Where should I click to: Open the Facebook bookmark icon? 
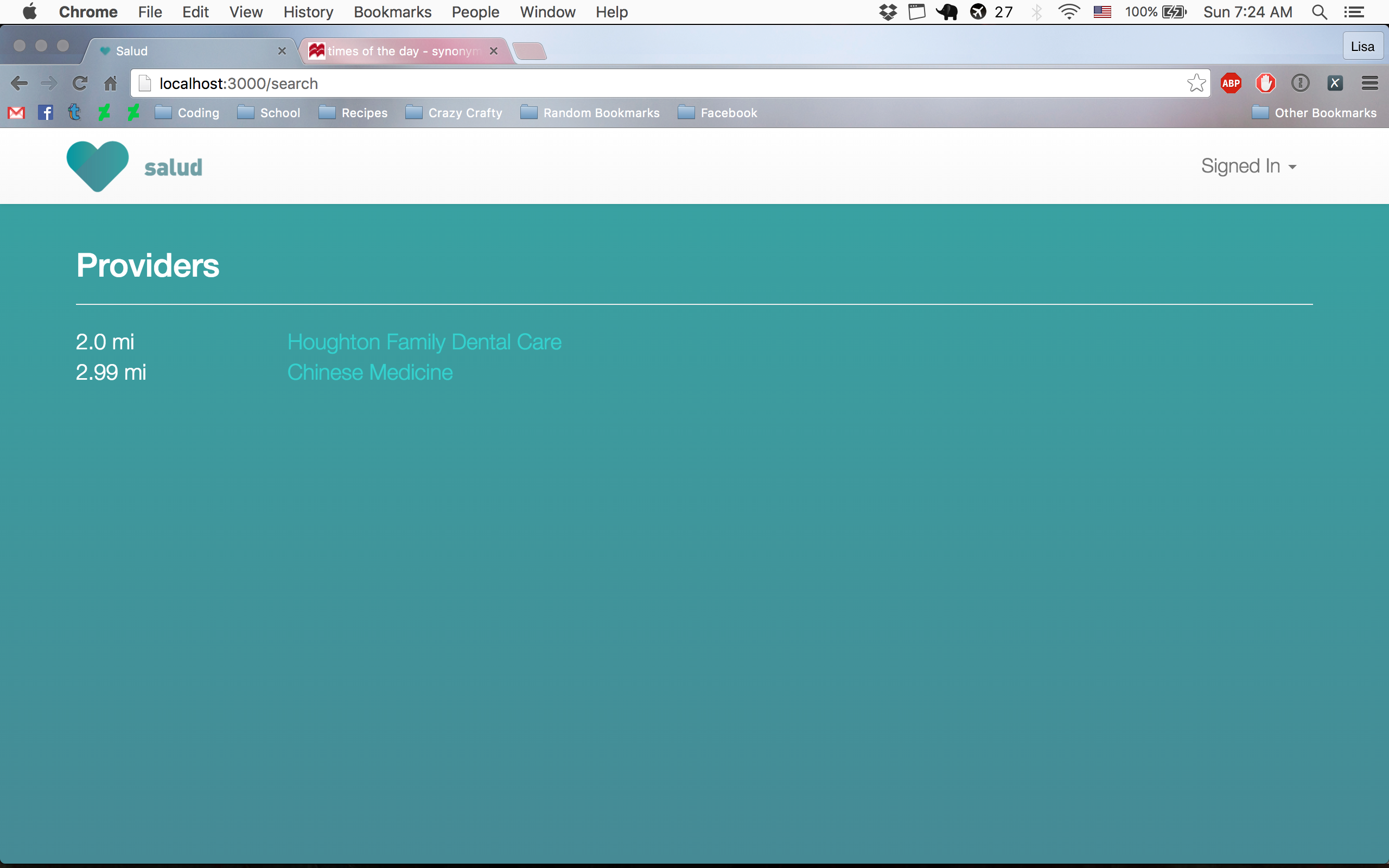click(x=46, y=113)
